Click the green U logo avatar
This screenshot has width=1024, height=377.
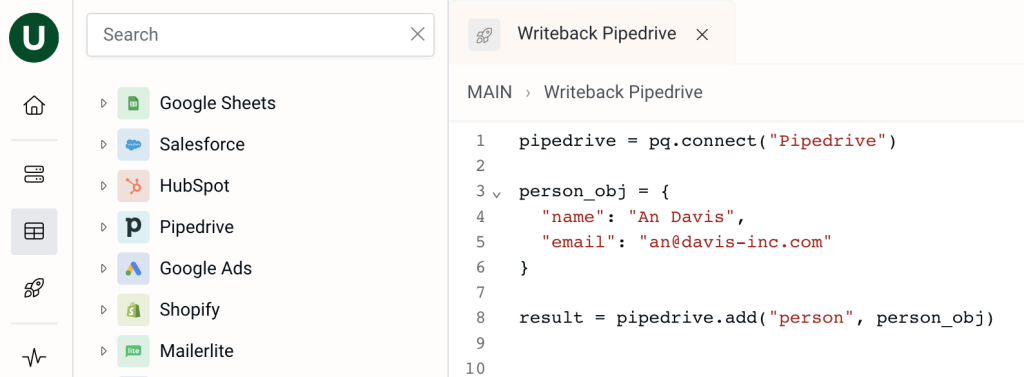(x=34, y=37)
